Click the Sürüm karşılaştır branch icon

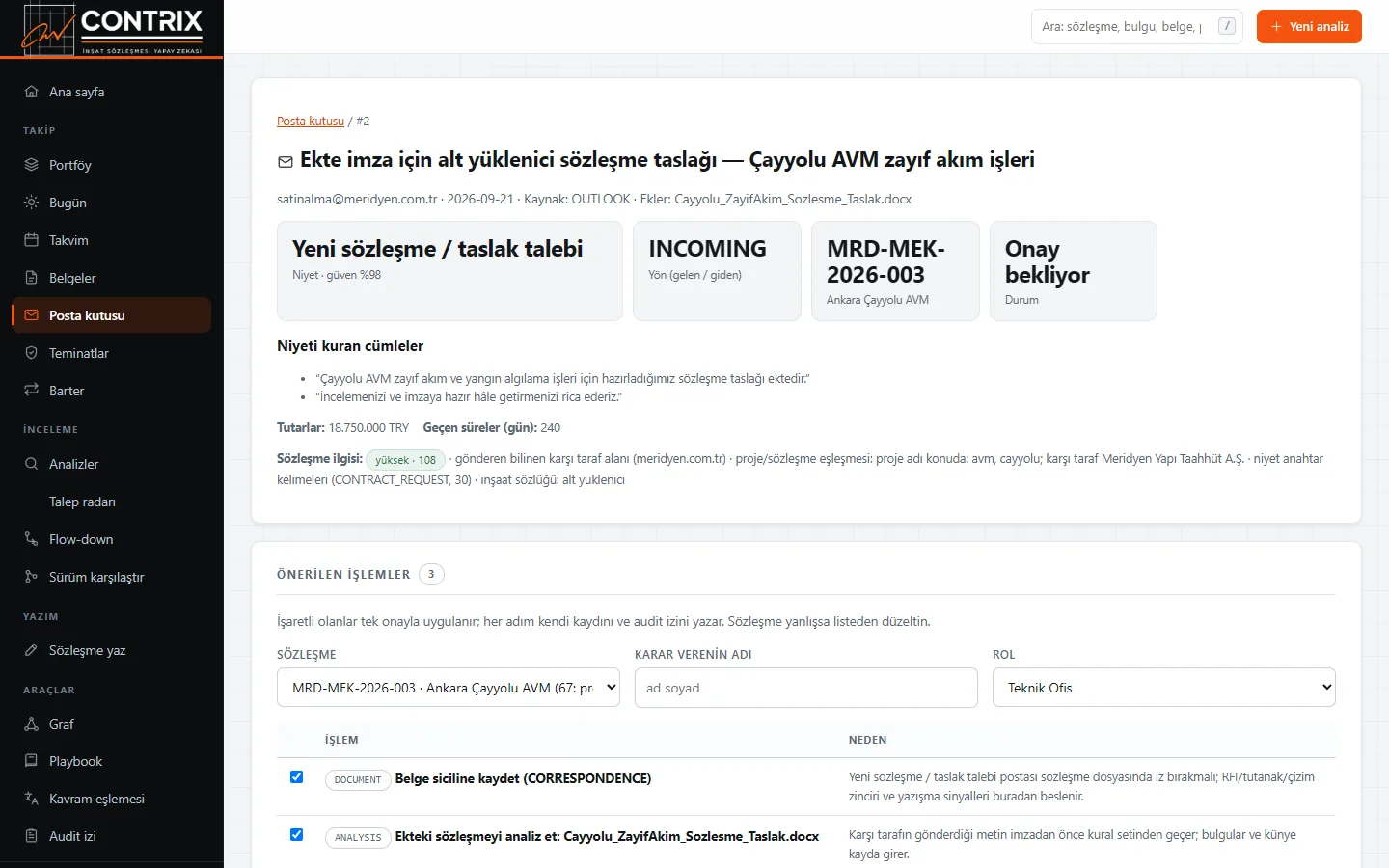tap(31, 577)
